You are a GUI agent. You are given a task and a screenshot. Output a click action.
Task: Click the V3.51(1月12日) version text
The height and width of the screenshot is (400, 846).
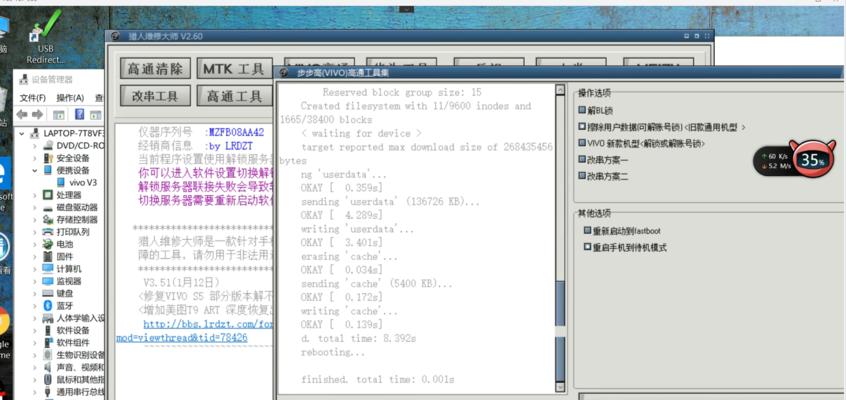pyautogui.click(x=181, y=282)
